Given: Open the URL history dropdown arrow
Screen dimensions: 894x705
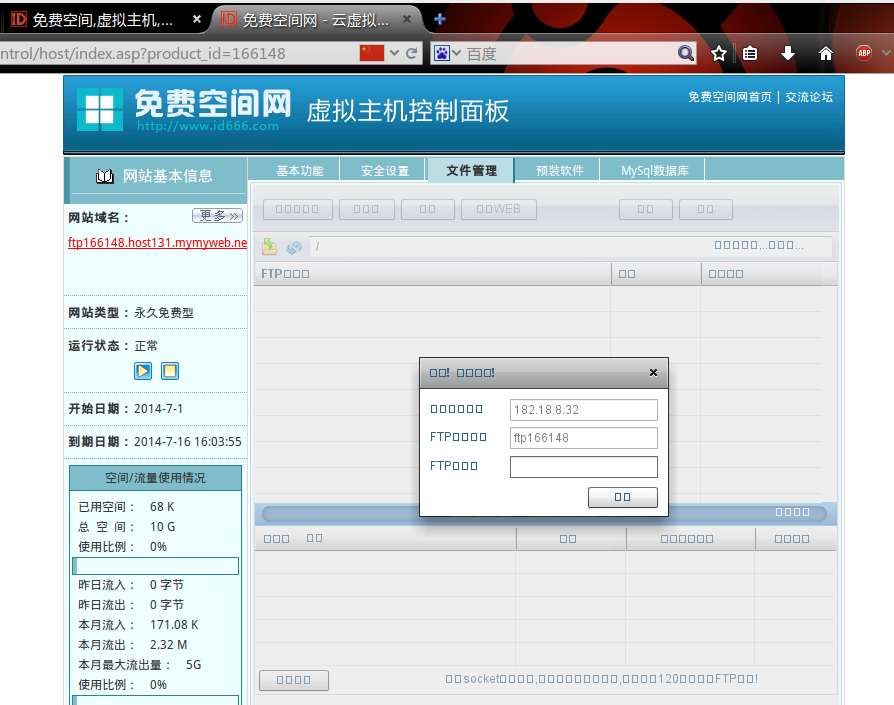Looking at the screenshot, I should [x=394, y=53].
